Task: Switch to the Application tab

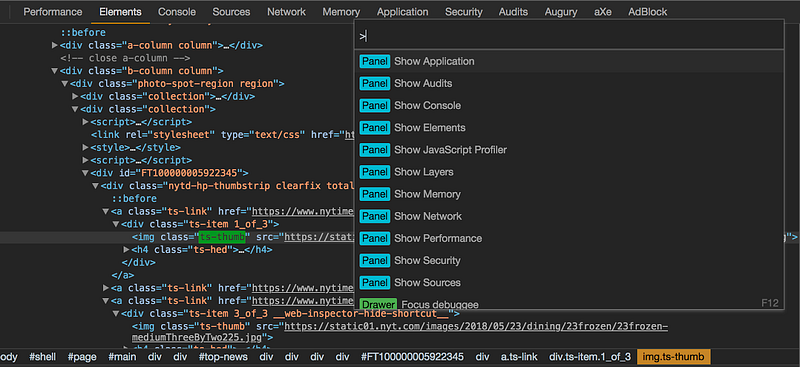Action: click(403, 12)
